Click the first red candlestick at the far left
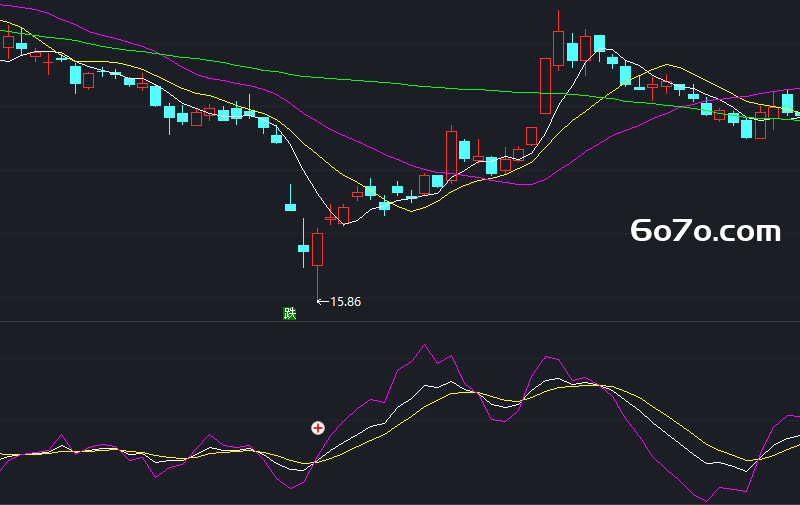 pos(8,42)
